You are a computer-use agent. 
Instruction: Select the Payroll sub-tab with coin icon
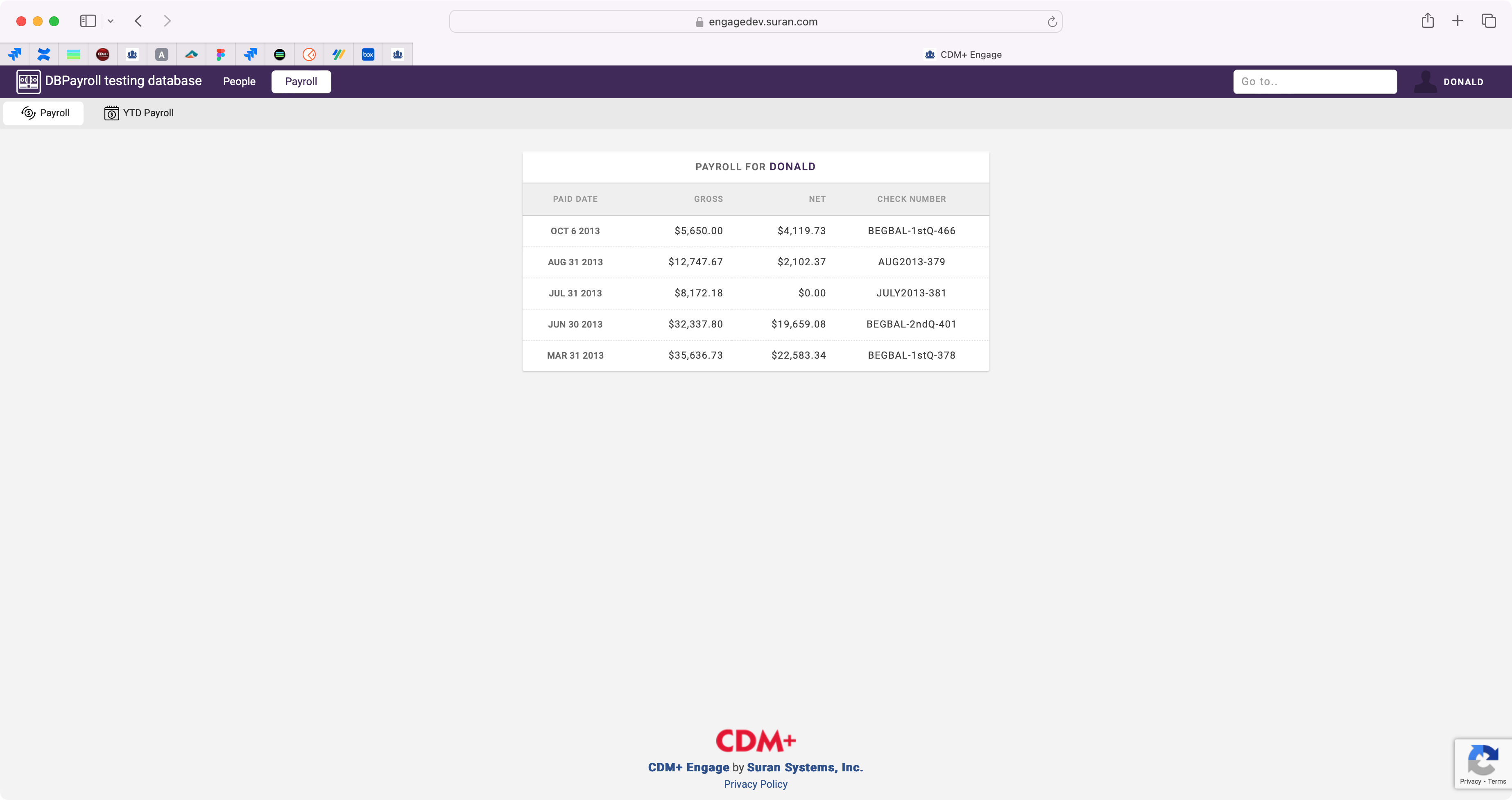point(45,113)
